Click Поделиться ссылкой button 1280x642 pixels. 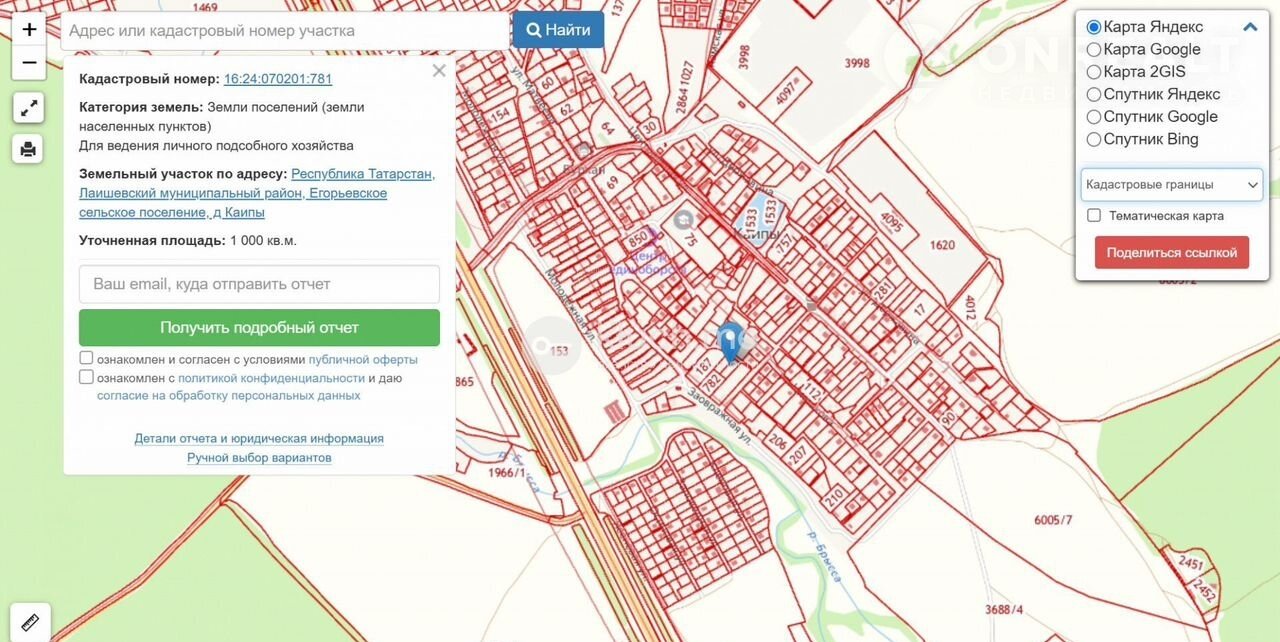(x=1172, y=252)
